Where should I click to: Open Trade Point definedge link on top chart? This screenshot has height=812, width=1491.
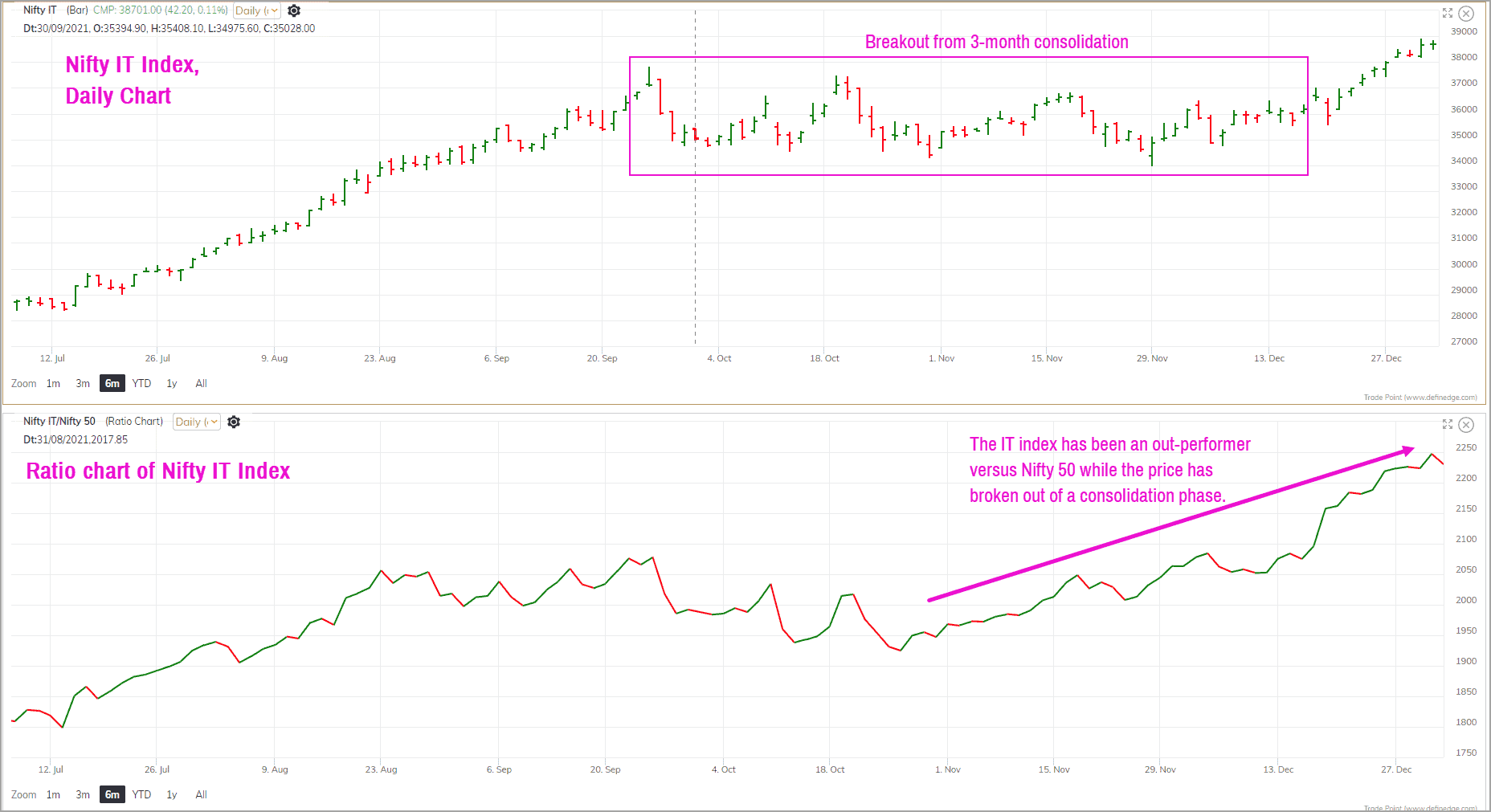coord(1420,398)
